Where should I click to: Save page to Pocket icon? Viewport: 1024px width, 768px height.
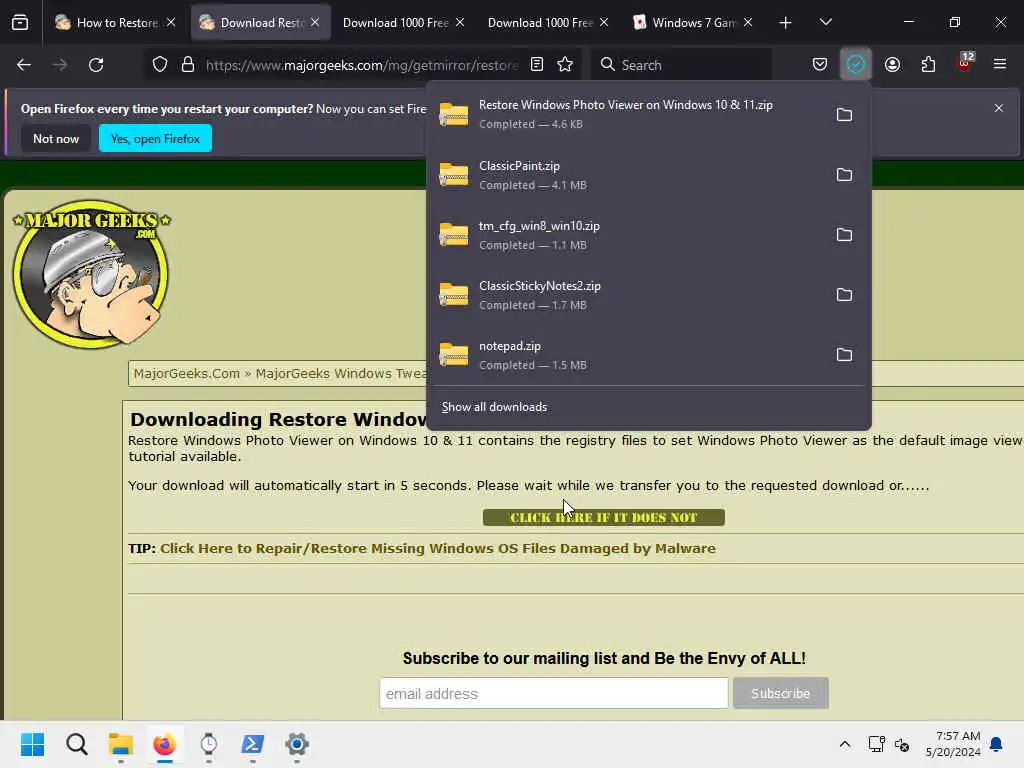click(x=820, y=65)
